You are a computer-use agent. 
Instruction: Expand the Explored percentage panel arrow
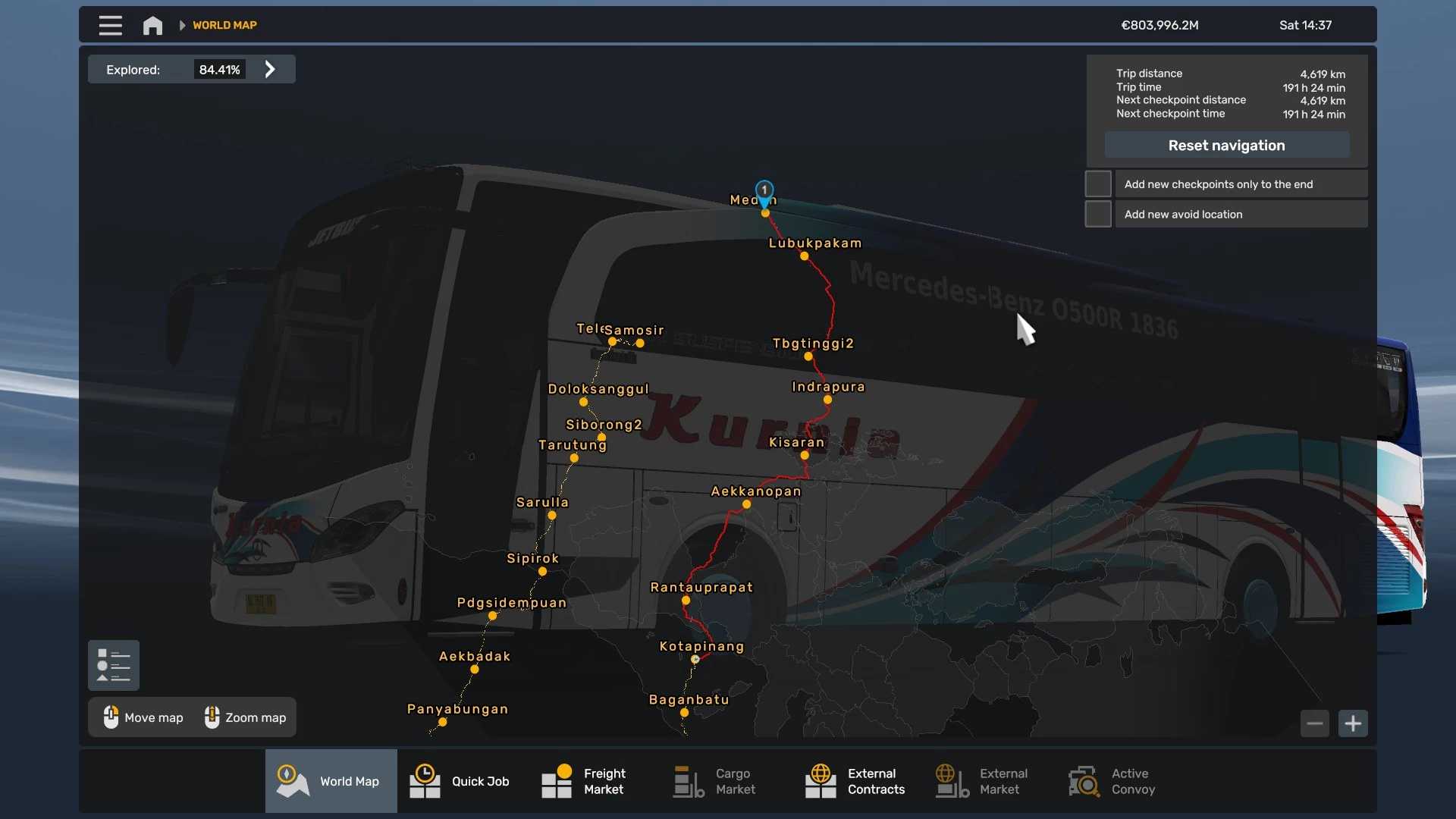tap(270, 70)
